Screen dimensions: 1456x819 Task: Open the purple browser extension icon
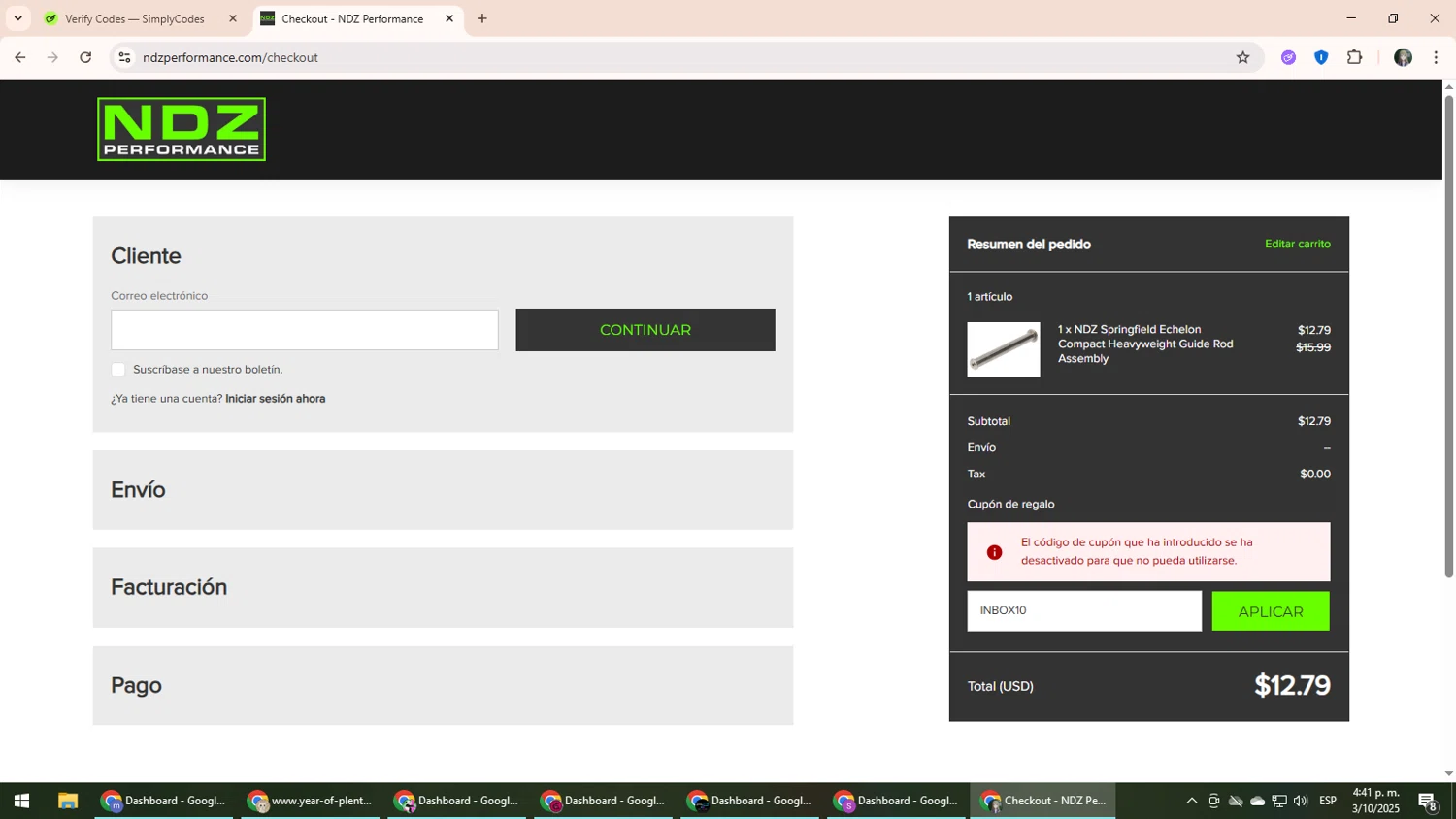click(1288, 57)
